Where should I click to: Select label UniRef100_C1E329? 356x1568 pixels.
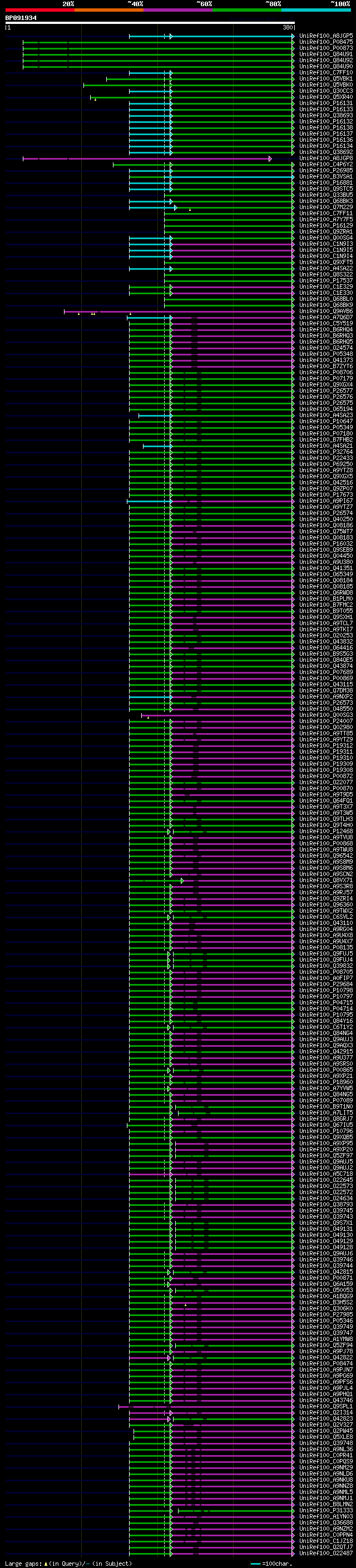(325, 286)
